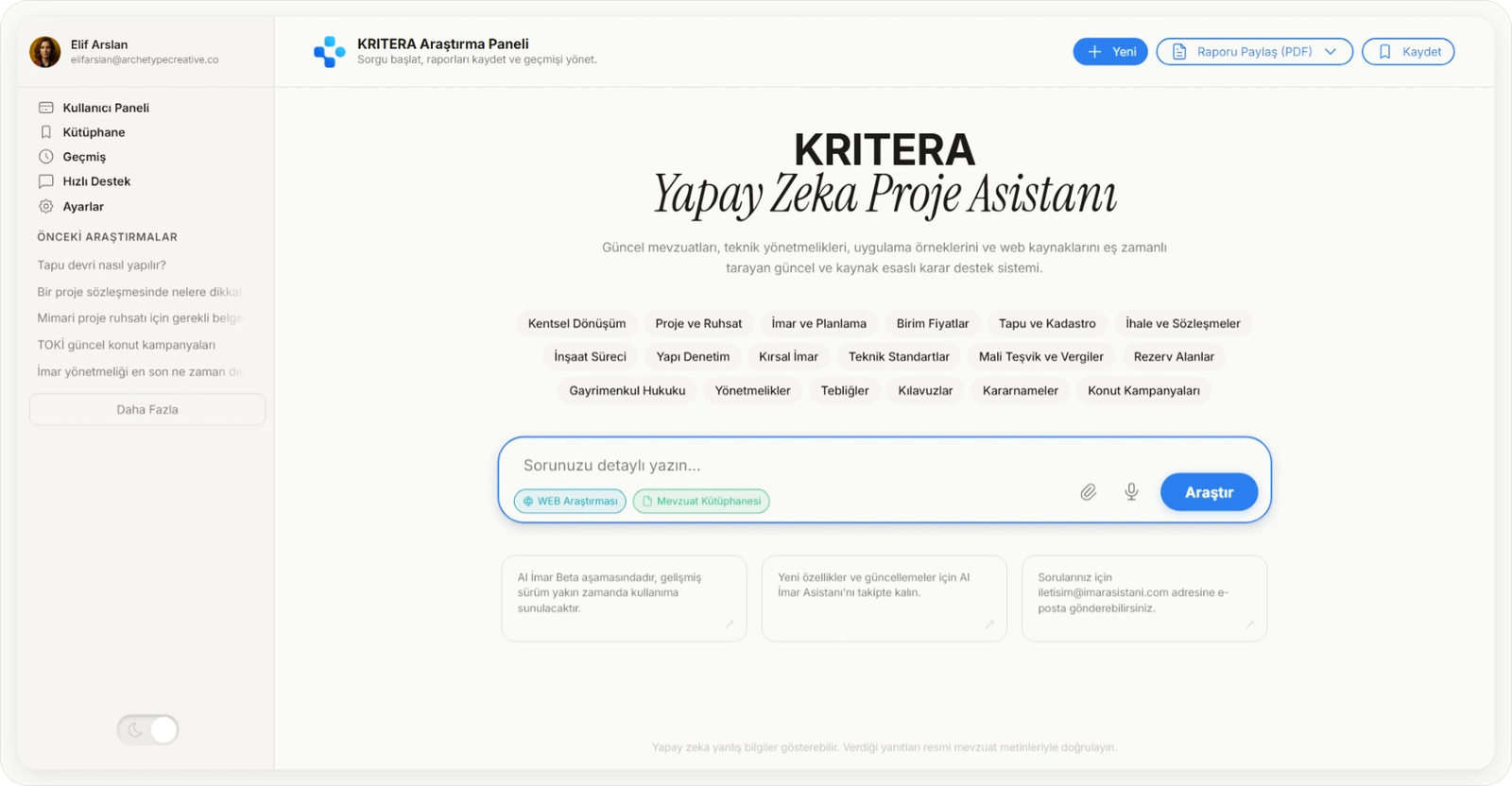
Task: Click the Kaydet button
Action: tap(1408, 52)
